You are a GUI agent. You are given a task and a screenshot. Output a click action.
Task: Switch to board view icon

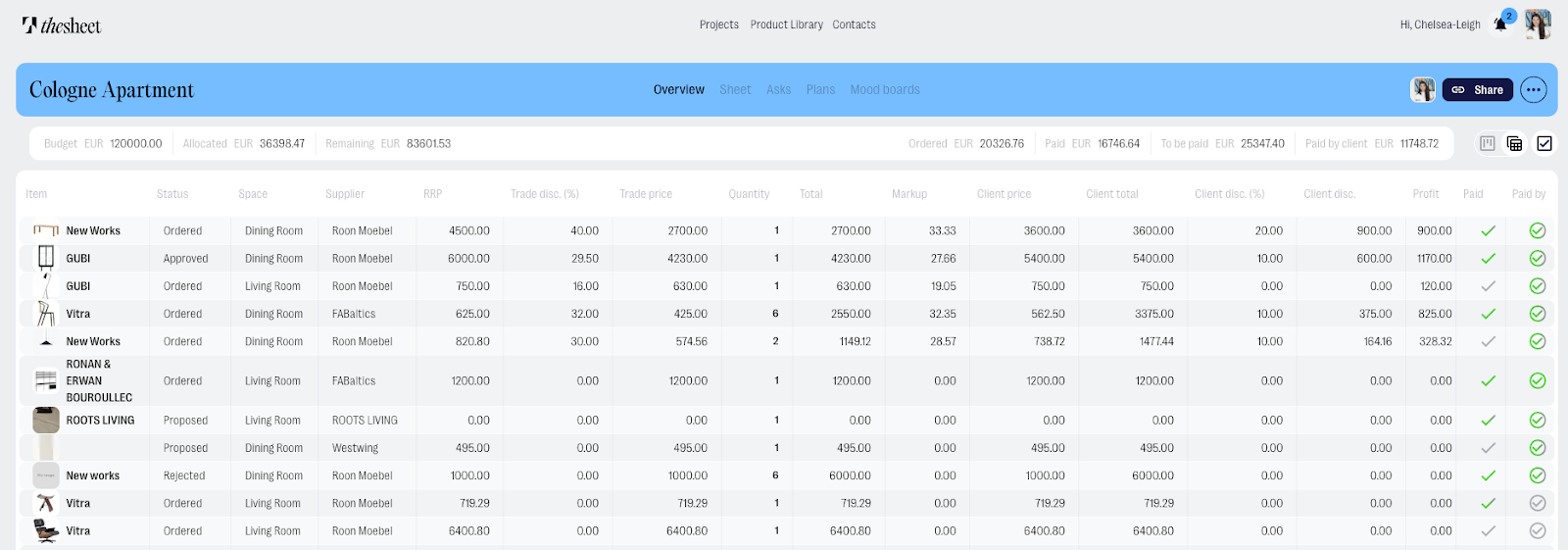point(1487,144)
